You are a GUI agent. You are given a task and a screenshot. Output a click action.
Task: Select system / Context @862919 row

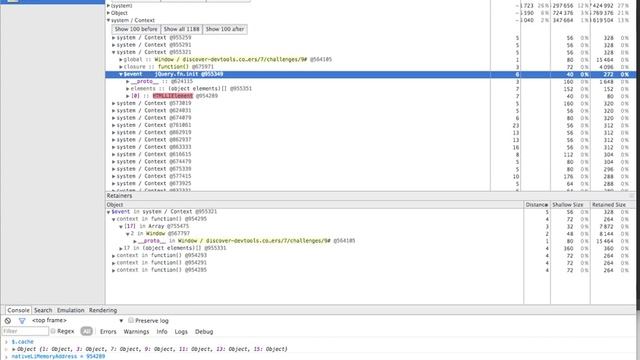tap(371, 133)
